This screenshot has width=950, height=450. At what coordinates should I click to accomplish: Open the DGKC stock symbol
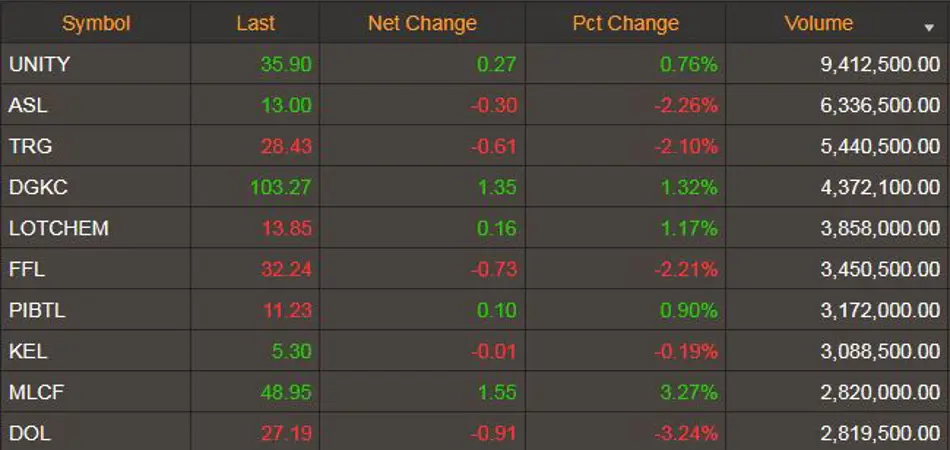click(x=38, y=187)
